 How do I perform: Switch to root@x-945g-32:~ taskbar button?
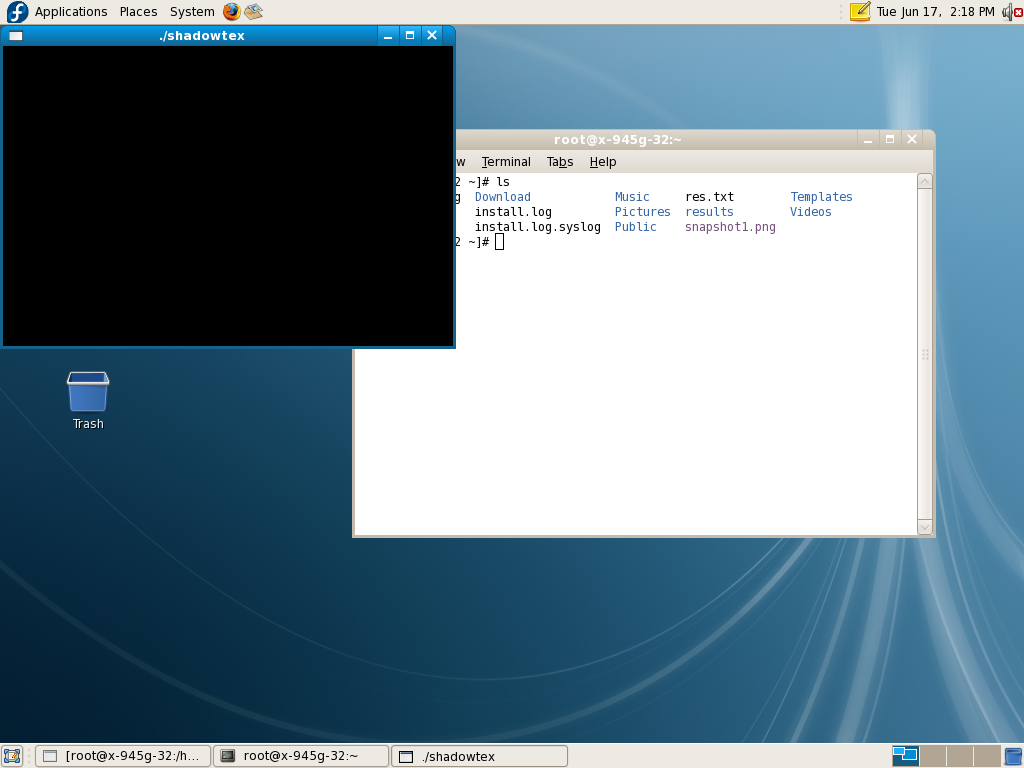[301, 756]
